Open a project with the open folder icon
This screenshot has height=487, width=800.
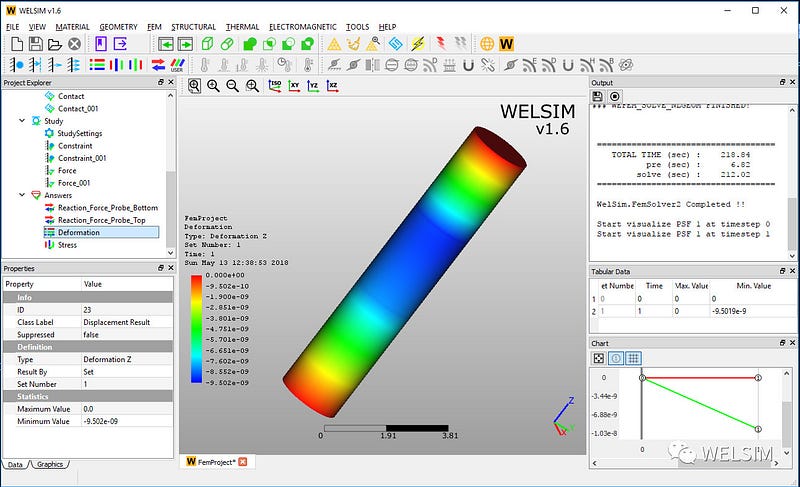point(55,44)
